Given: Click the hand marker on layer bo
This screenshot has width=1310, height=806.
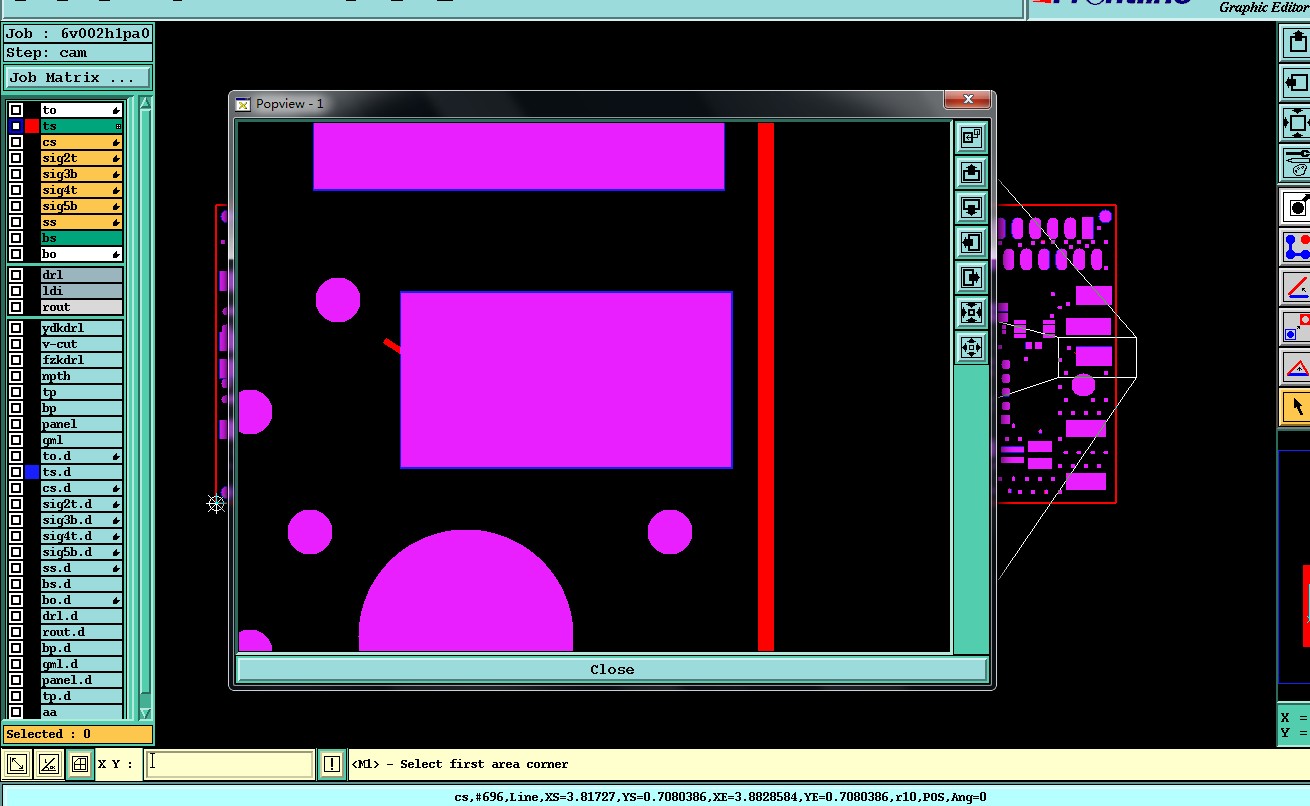Looking at the screenshot, I should point(117,254).
